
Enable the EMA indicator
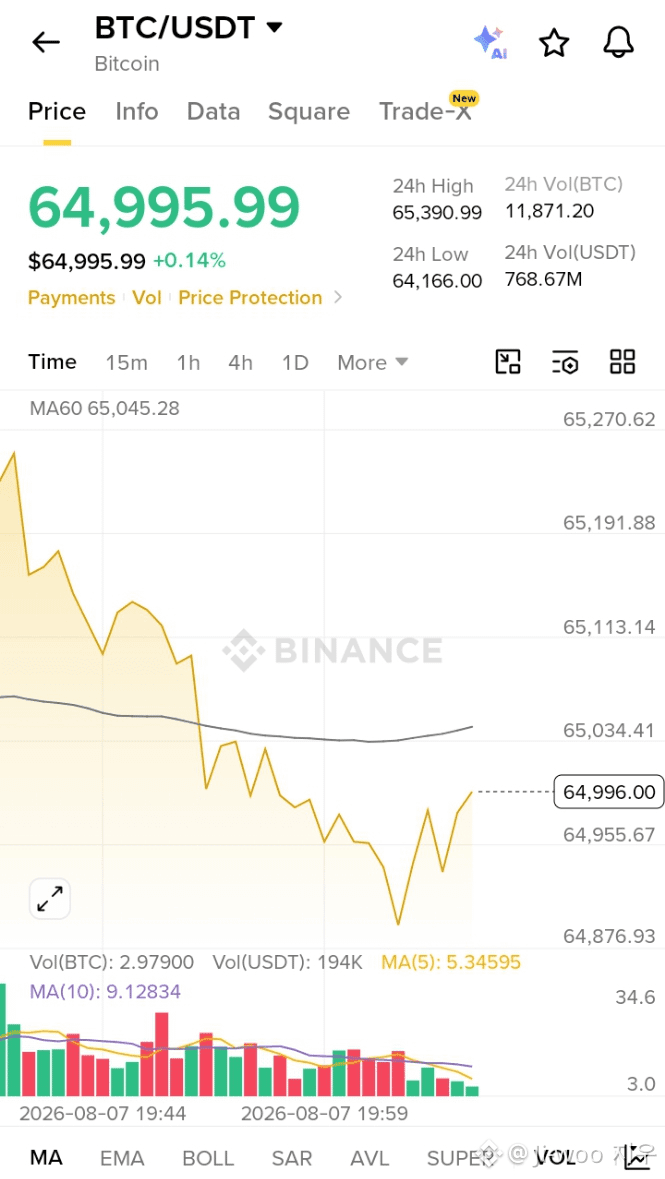[x=122, y=1158]
